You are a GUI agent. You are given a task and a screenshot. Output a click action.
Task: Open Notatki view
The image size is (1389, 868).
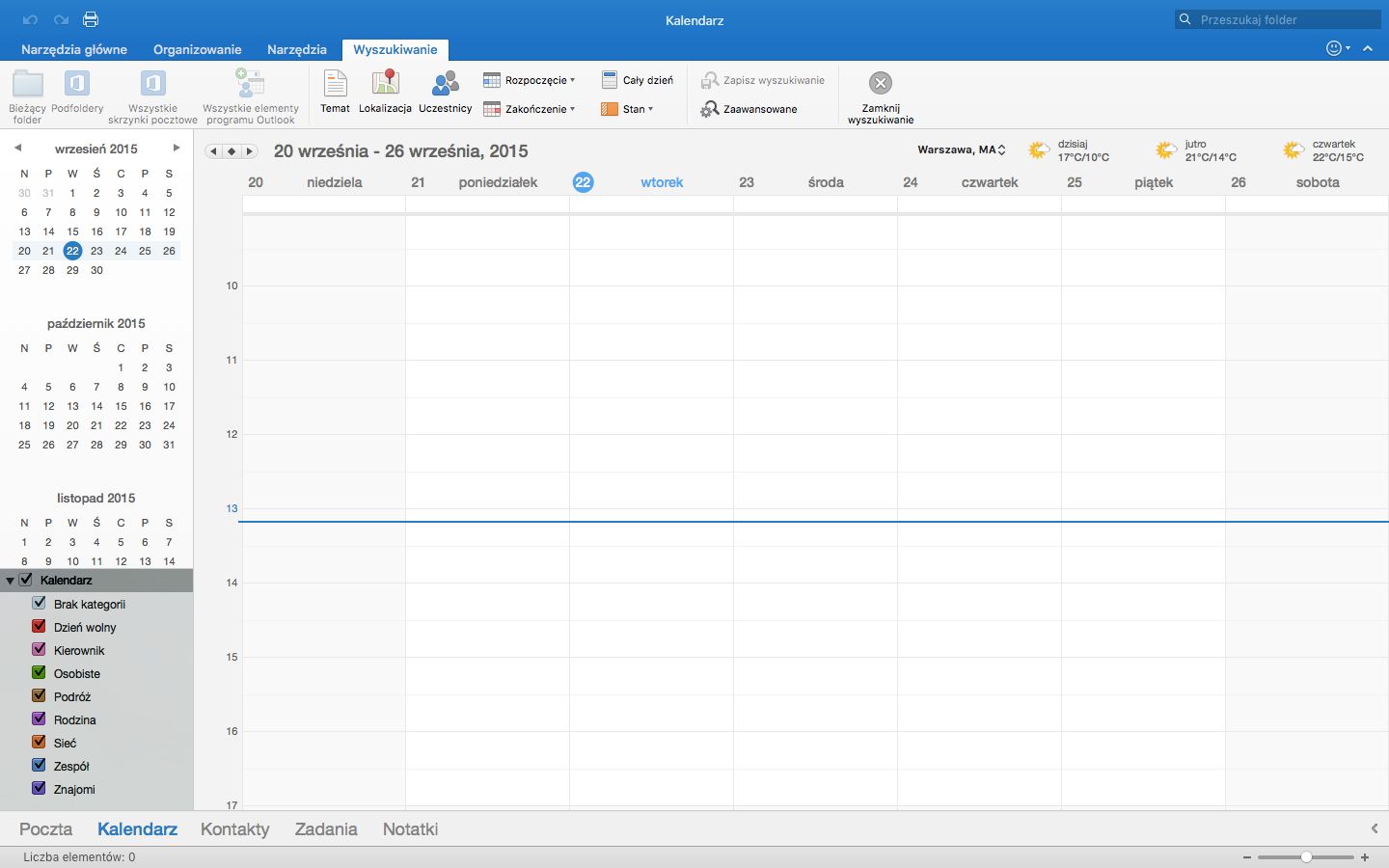click(410, 828)
